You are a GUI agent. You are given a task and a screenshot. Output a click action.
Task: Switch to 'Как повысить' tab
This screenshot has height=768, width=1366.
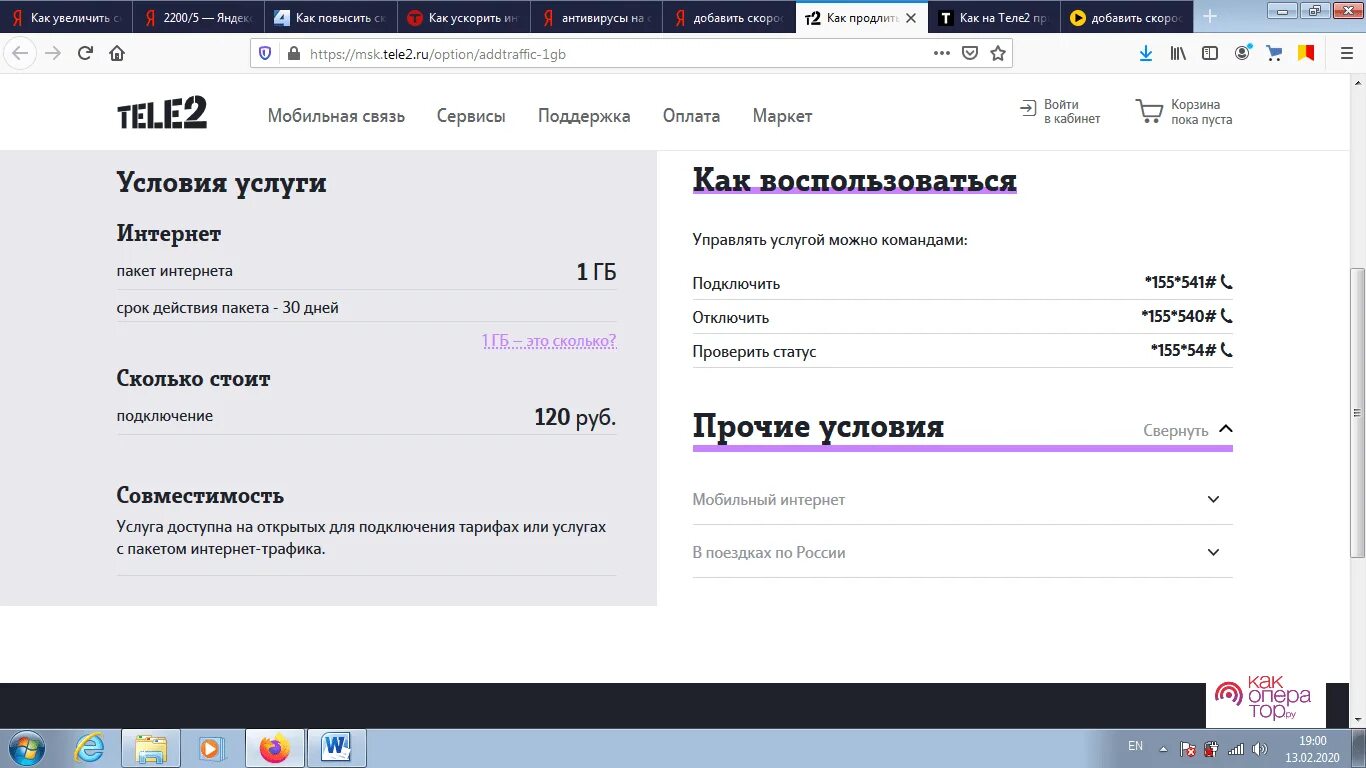(x=331, y=18)
